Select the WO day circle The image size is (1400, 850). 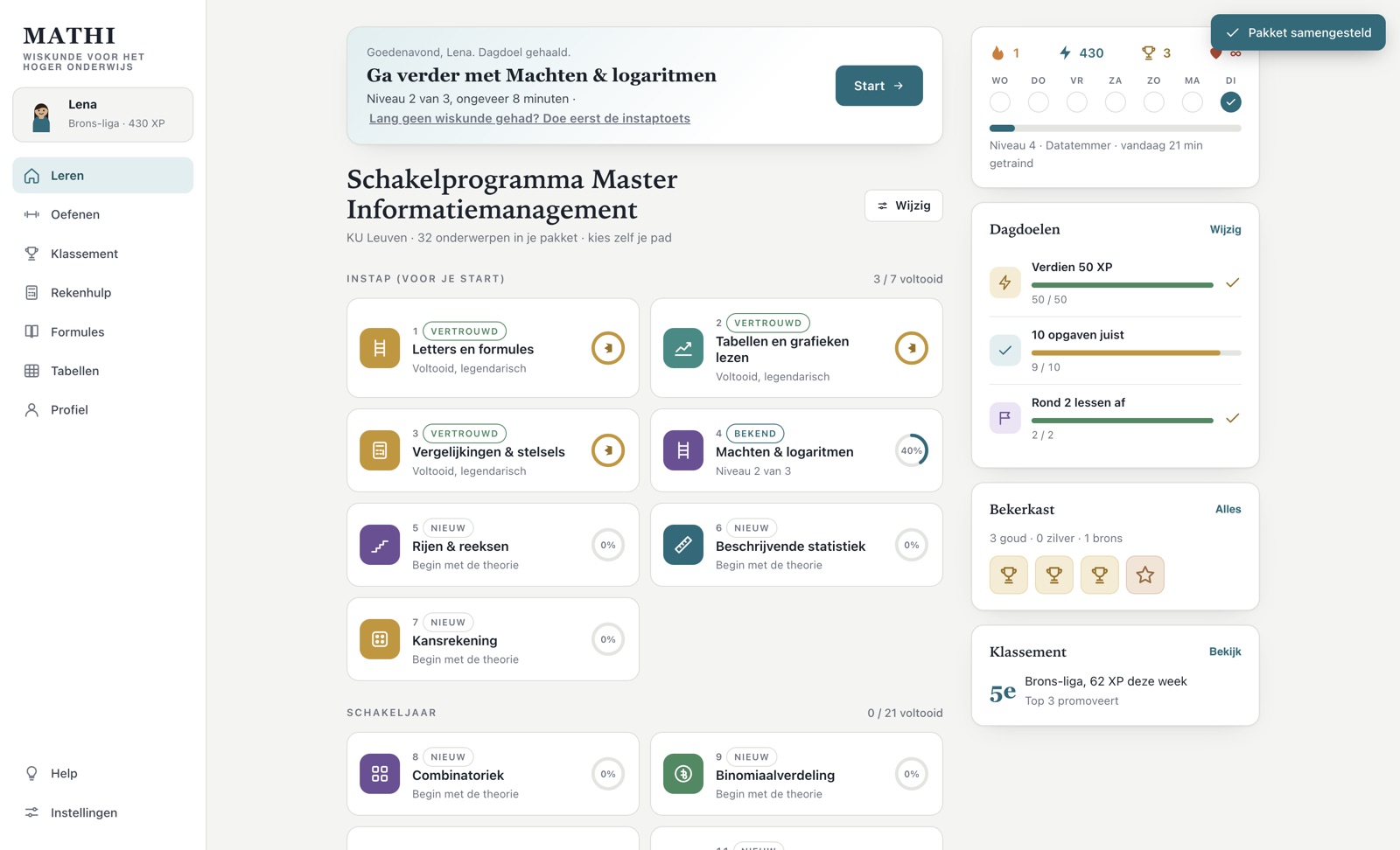tap(1000, 102)
